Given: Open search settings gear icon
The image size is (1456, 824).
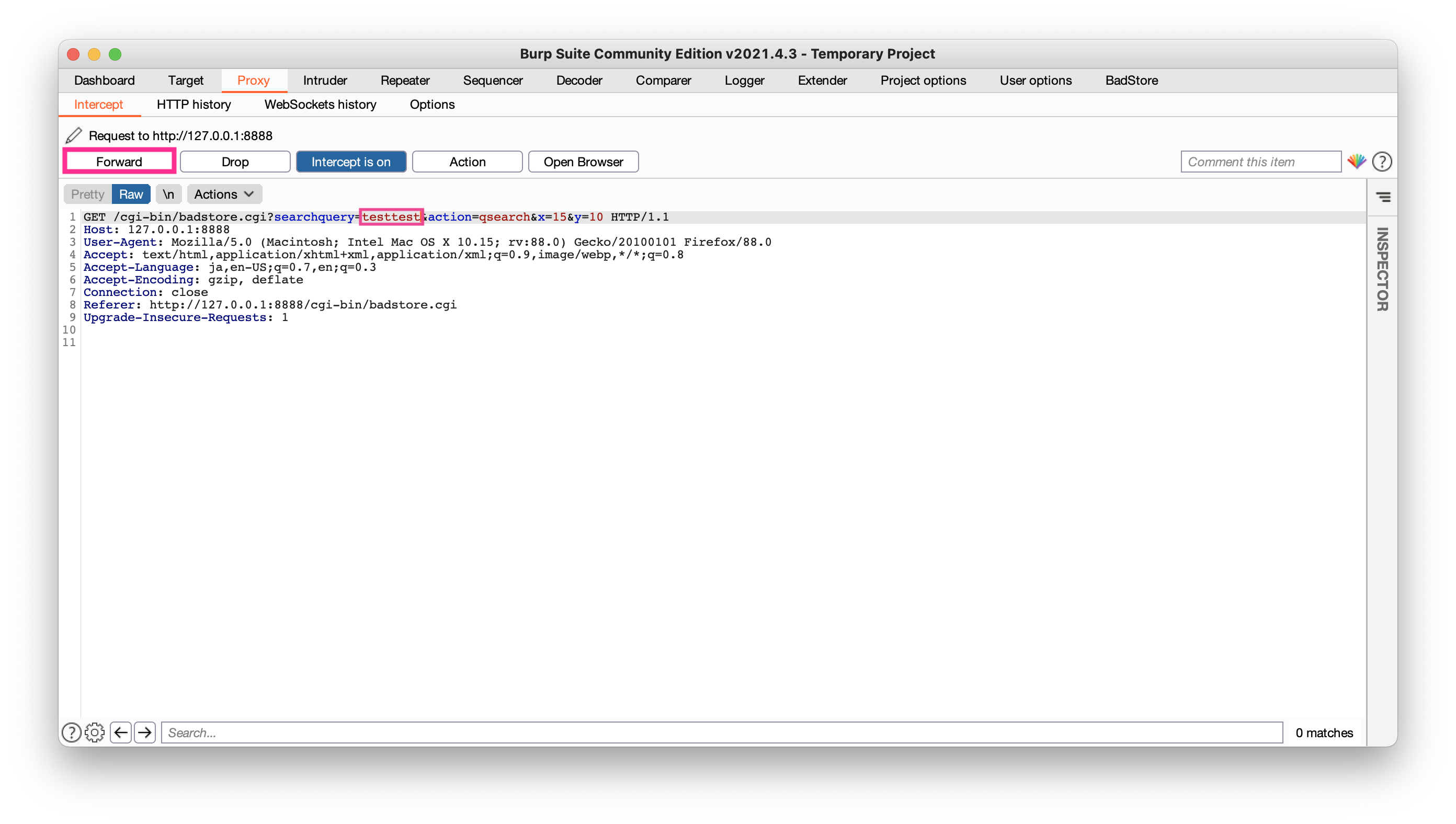Looking at the screenshot, I should tap(95, 733).
